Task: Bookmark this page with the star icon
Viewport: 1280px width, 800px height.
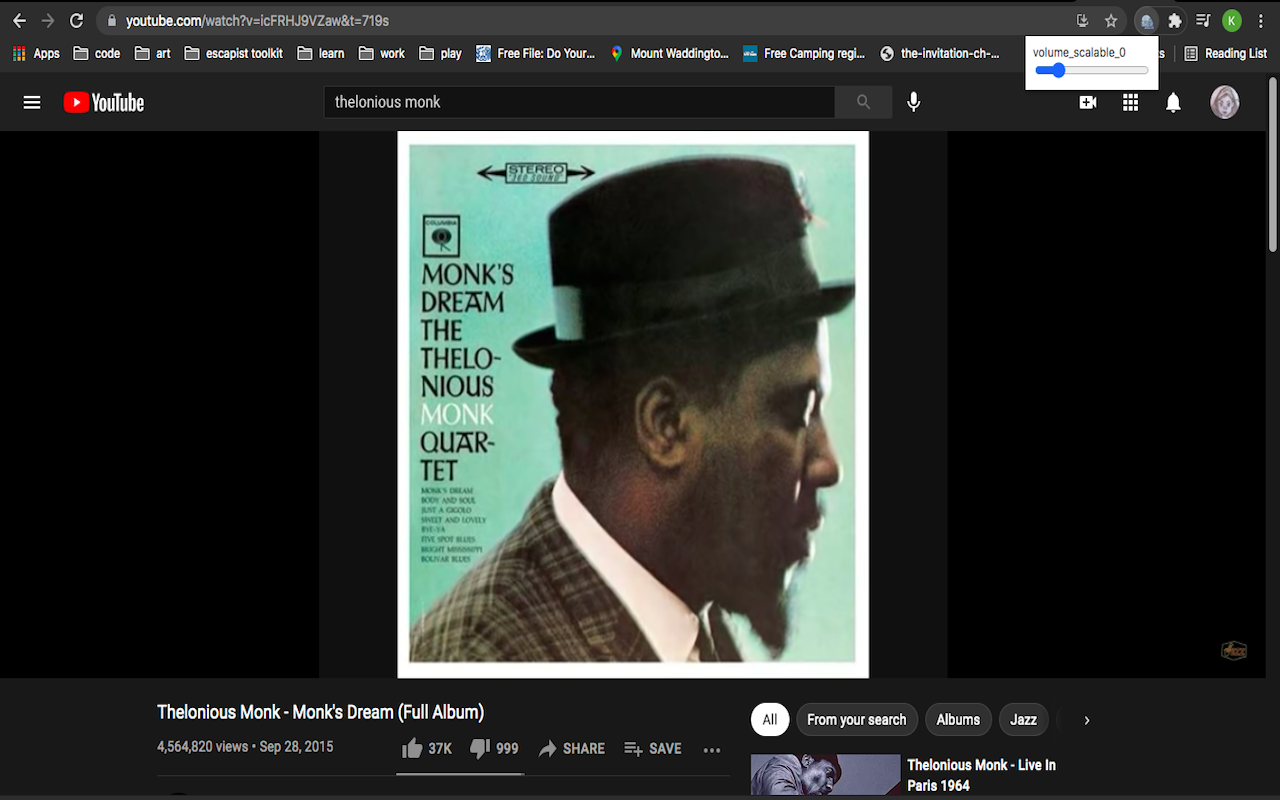Action: pyautogui.click(x=1111, y=20)
